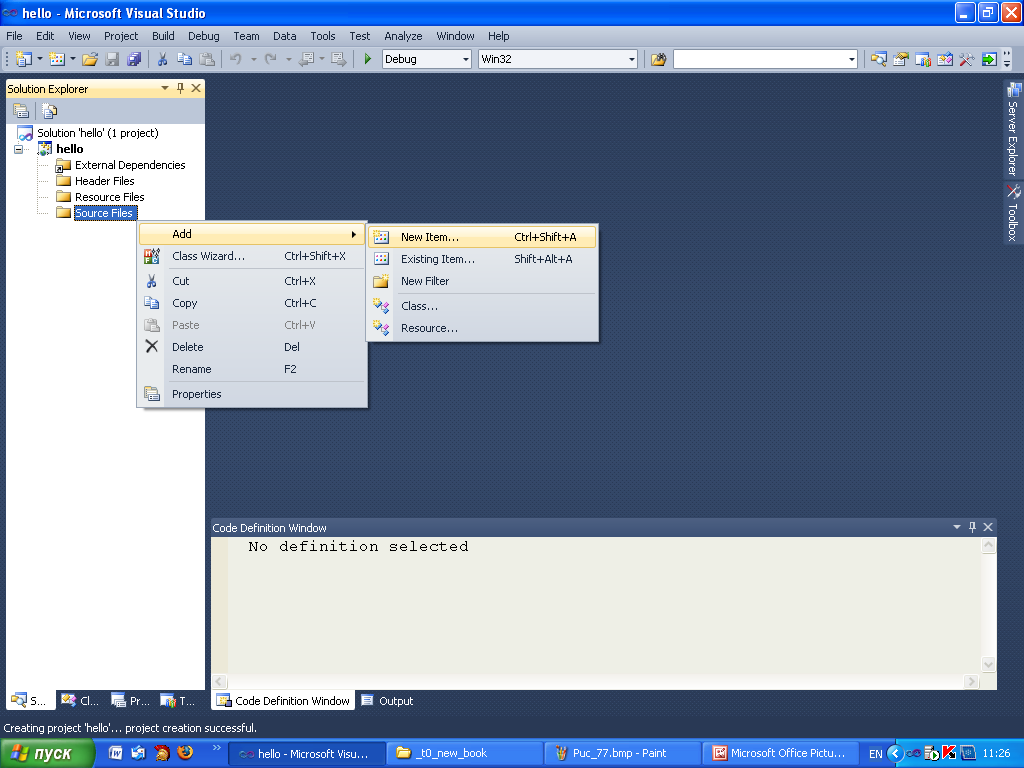The height and width of the screenshot is (768, 1024).
Task: Click the Toolbox wrench toolbar icon
Action: pyautogui.click(x=967, y=59)
